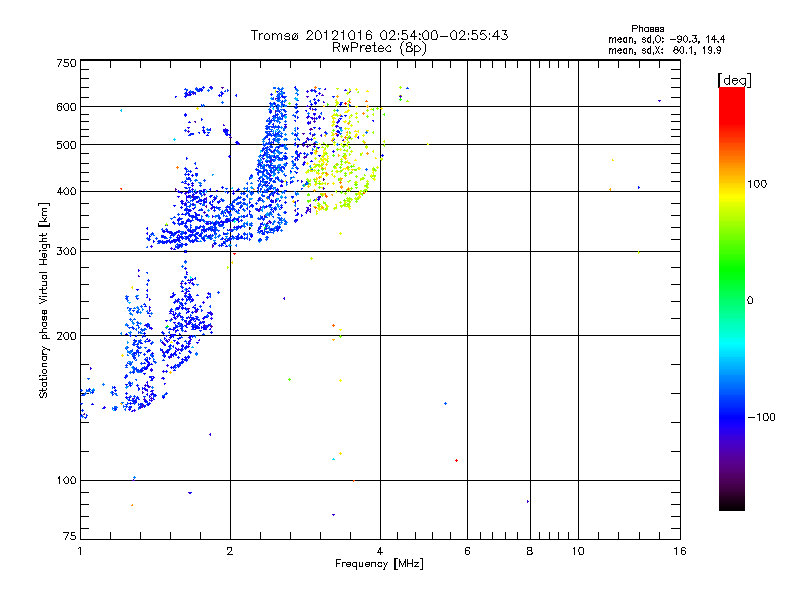The image size is (800, 600).
Task: Click the x-axis tick label '2'
Action: (230, 551)
